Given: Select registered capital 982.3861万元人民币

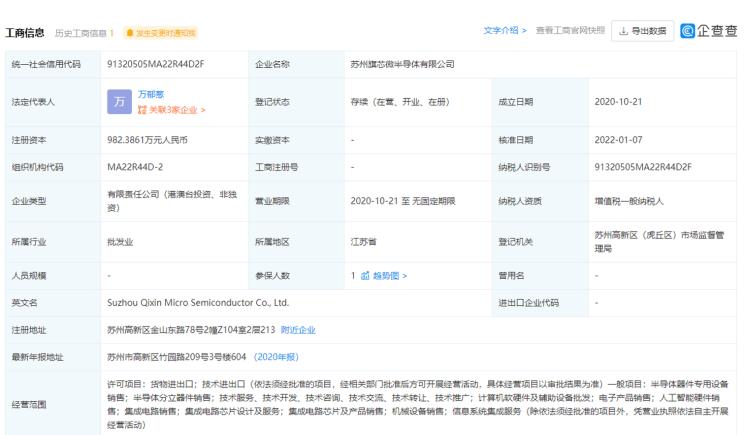Looking at the screenshot, I should pyautogui.click(x=147, y=140).
